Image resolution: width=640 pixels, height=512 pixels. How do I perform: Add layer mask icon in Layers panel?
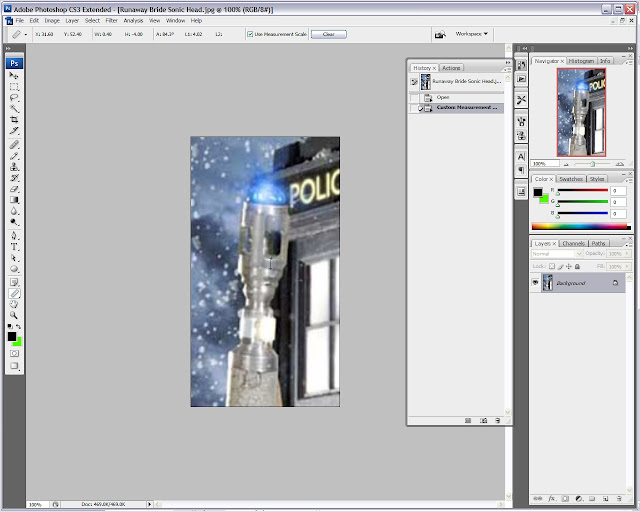tap(565, 499)
